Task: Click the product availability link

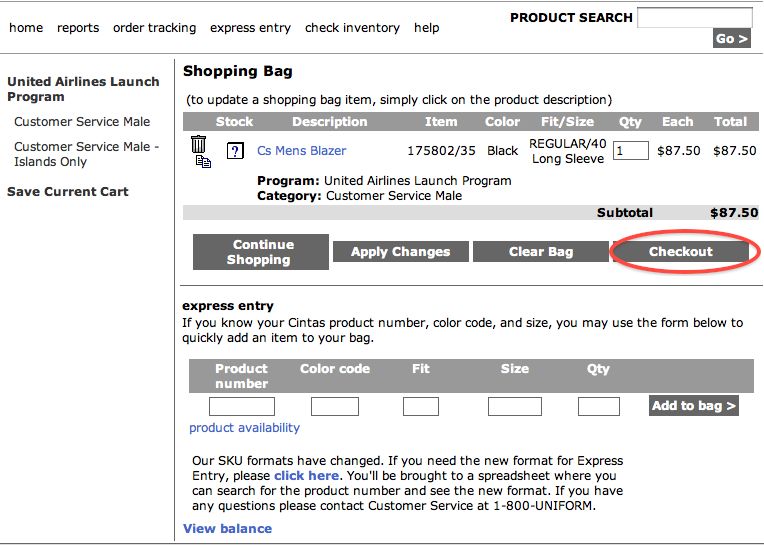Action: [x=245, y=428]
